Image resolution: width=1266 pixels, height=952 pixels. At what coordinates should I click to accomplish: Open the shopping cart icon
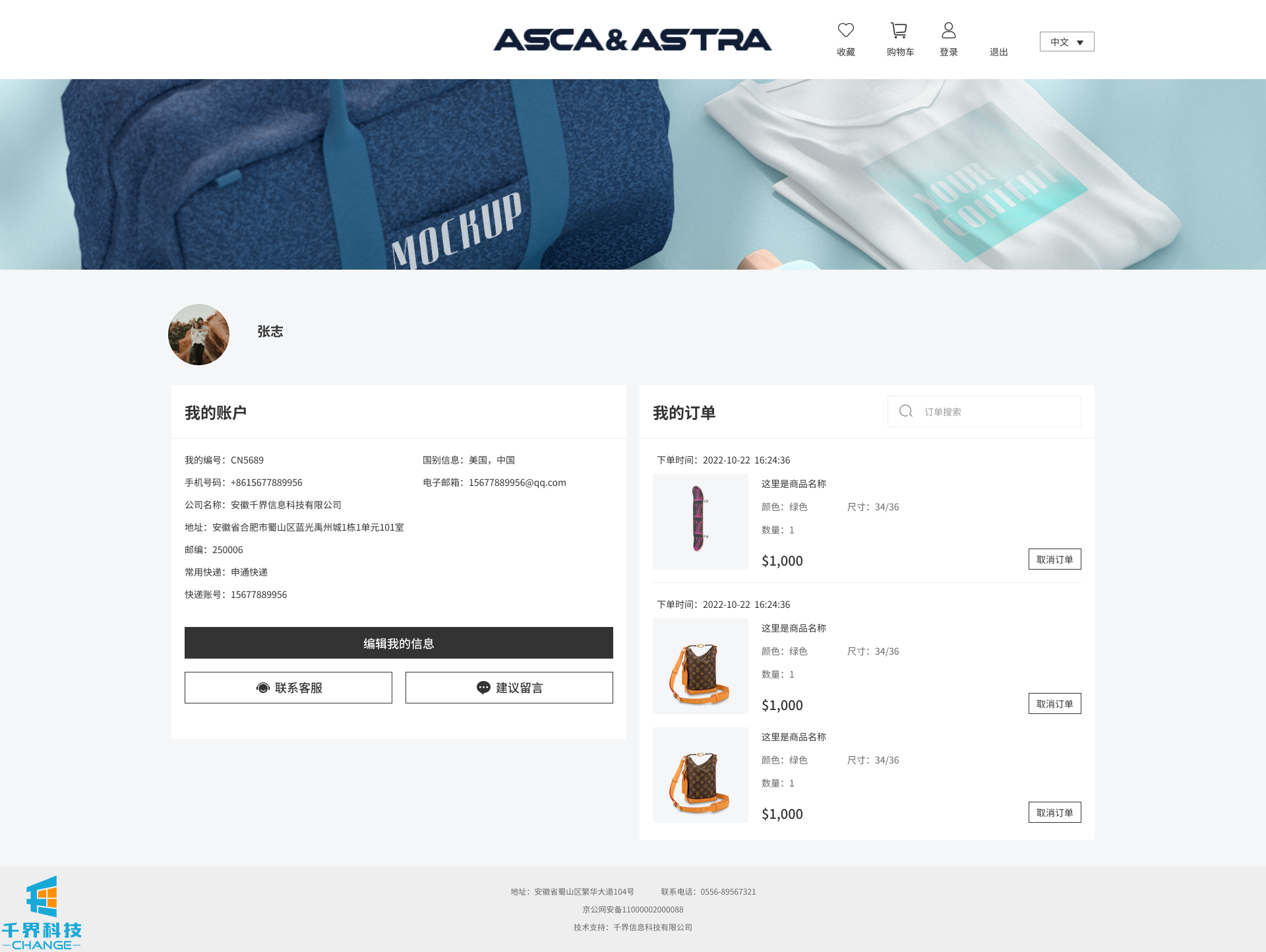pos(899,30)
